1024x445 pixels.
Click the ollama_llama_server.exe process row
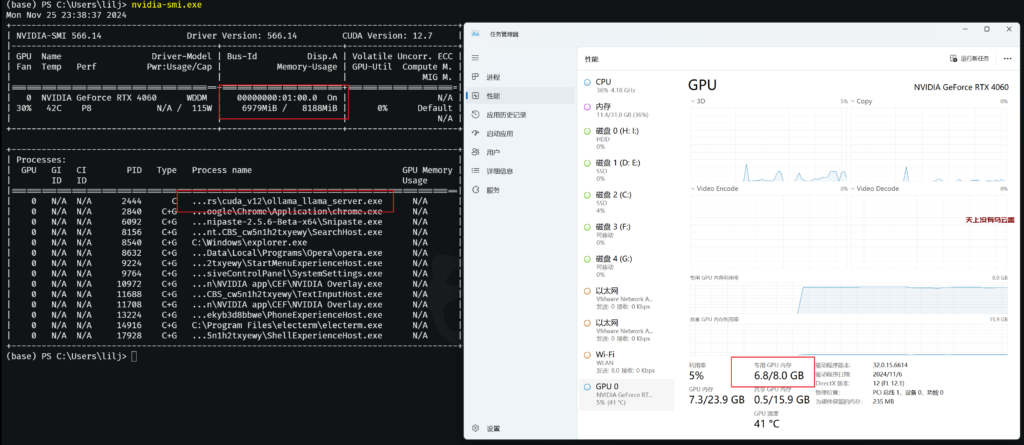230,202
